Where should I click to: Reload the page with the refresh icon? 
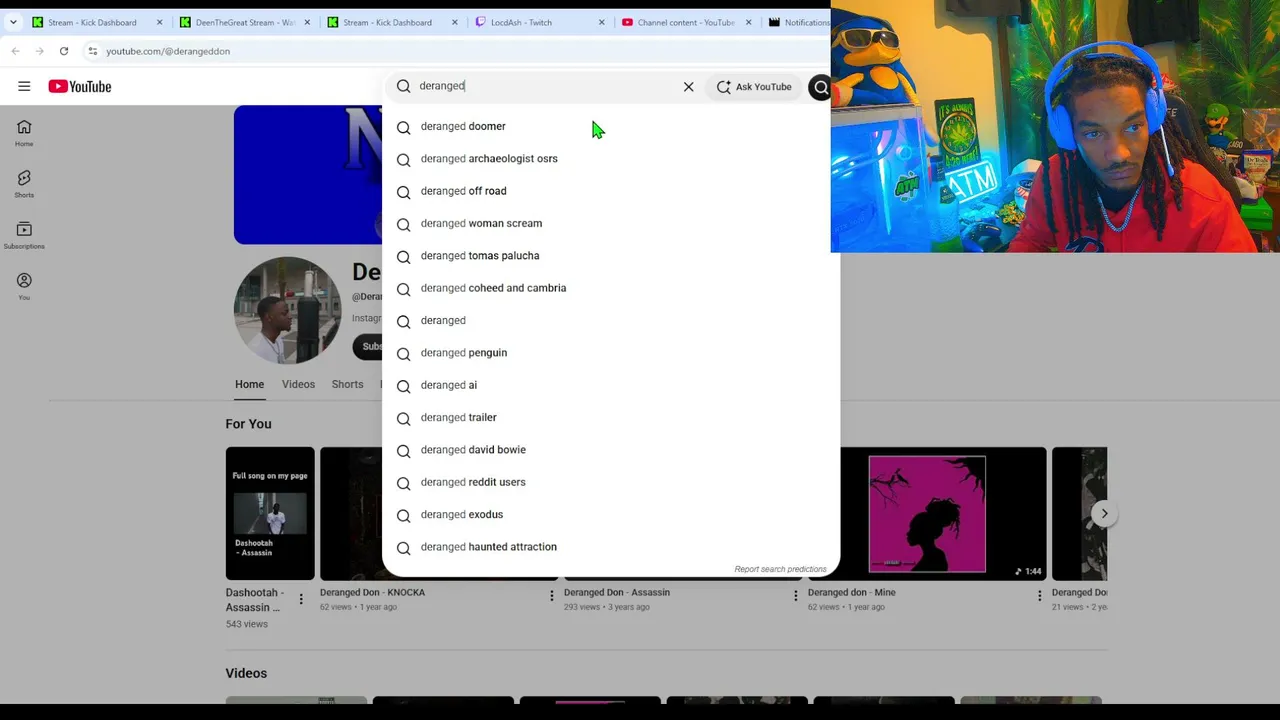pos(63,51)
